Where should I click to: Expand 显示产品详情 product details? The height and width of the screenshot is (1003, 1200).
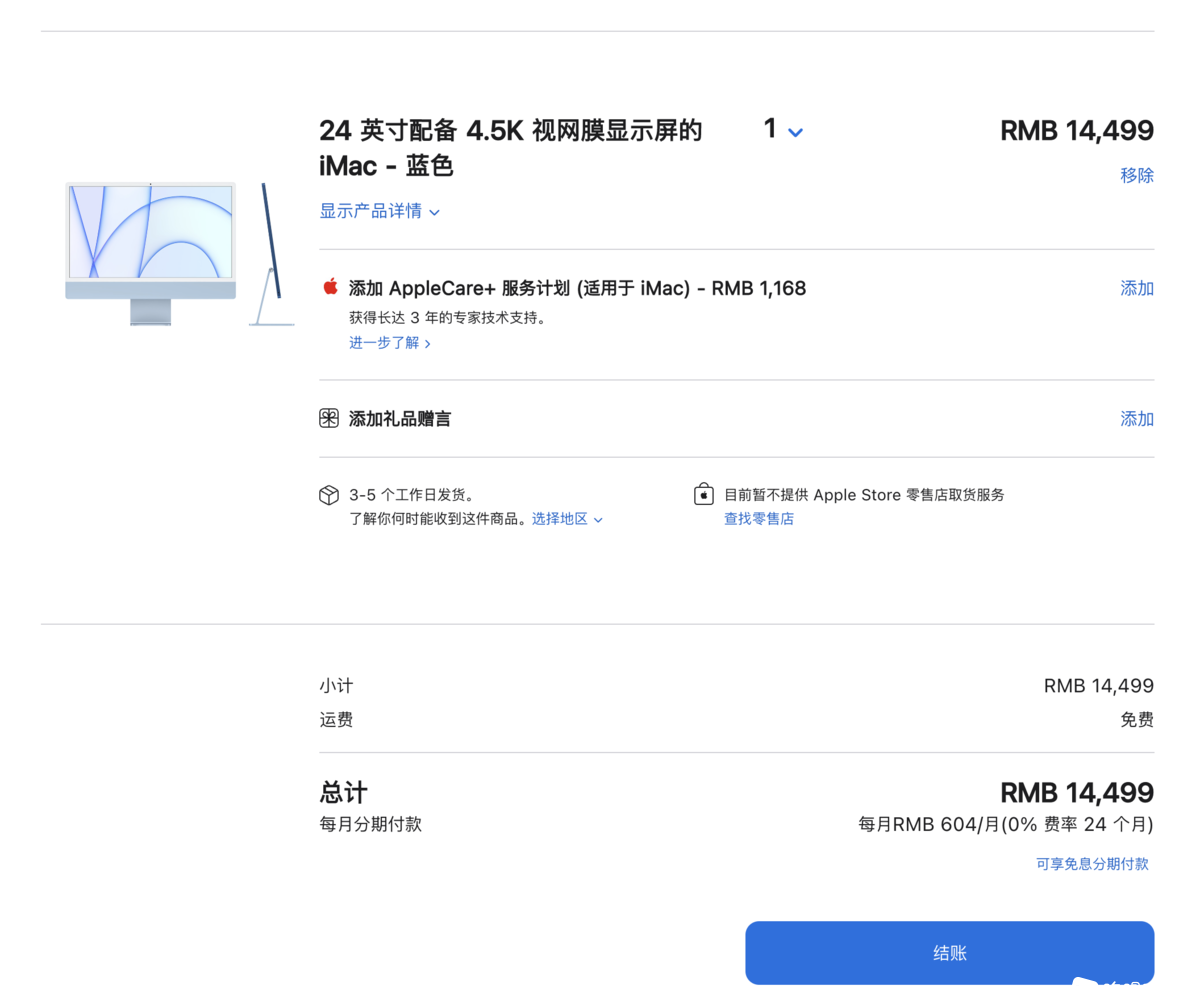[380, 211]
